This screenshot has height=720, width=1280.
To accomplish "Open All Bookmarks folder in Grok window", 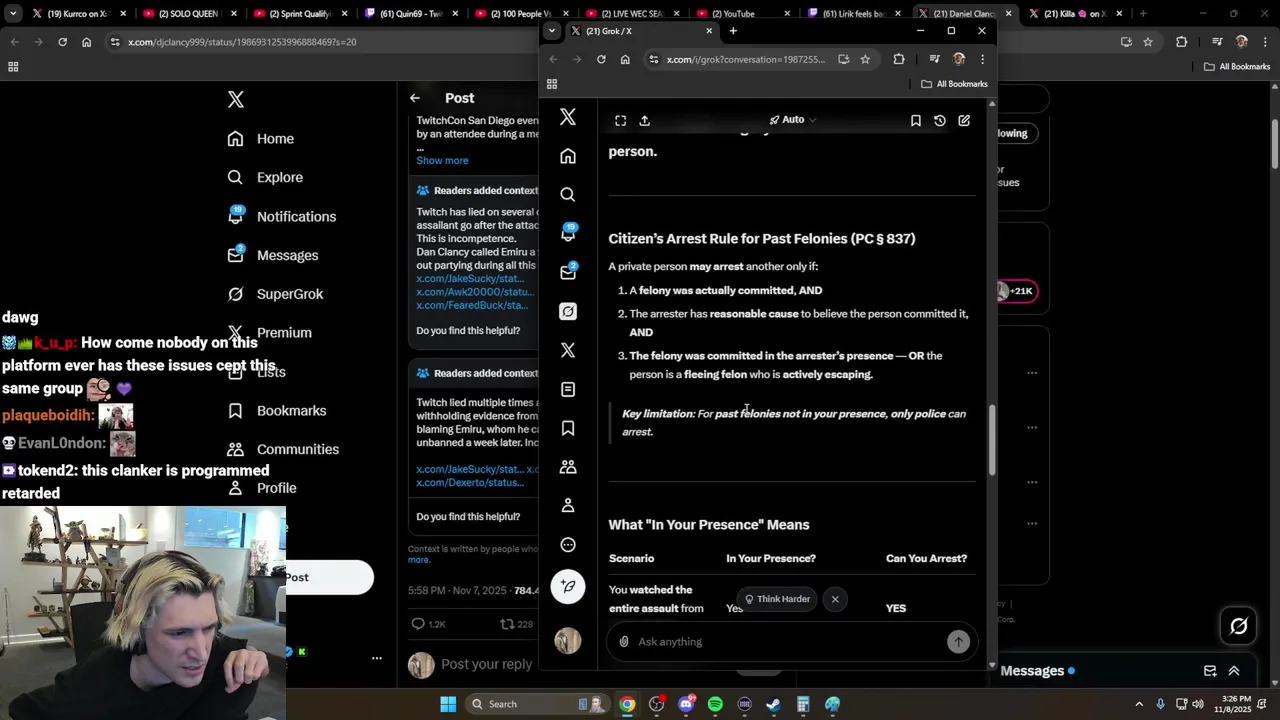I will click(954, 84).
